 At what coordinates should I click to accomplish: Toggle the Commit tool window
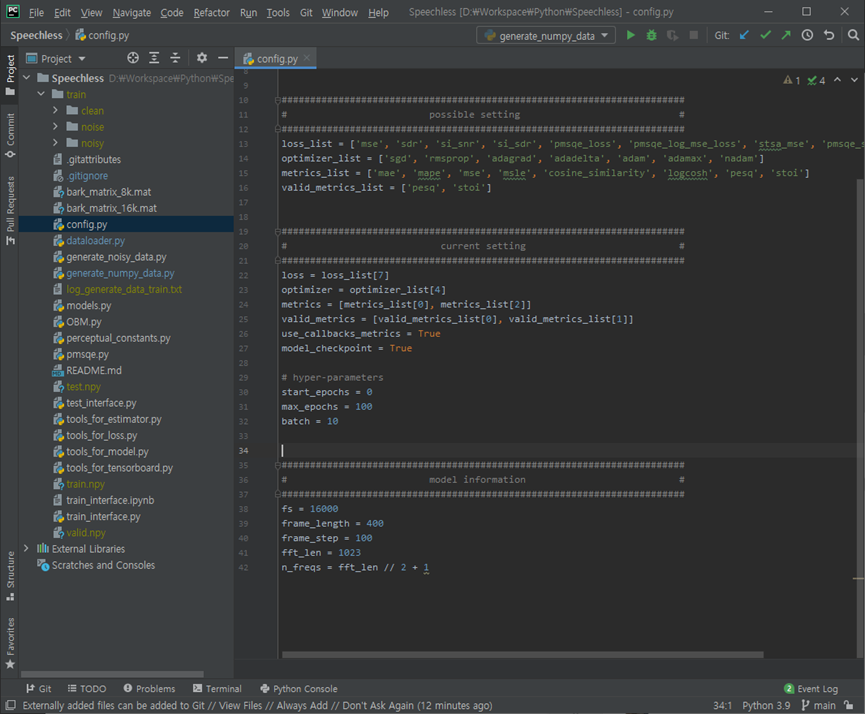10,135
